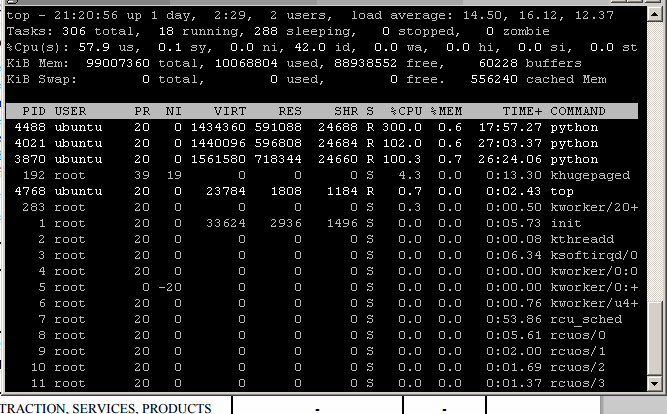Click the 100.3 CPU value

point(402,160)
